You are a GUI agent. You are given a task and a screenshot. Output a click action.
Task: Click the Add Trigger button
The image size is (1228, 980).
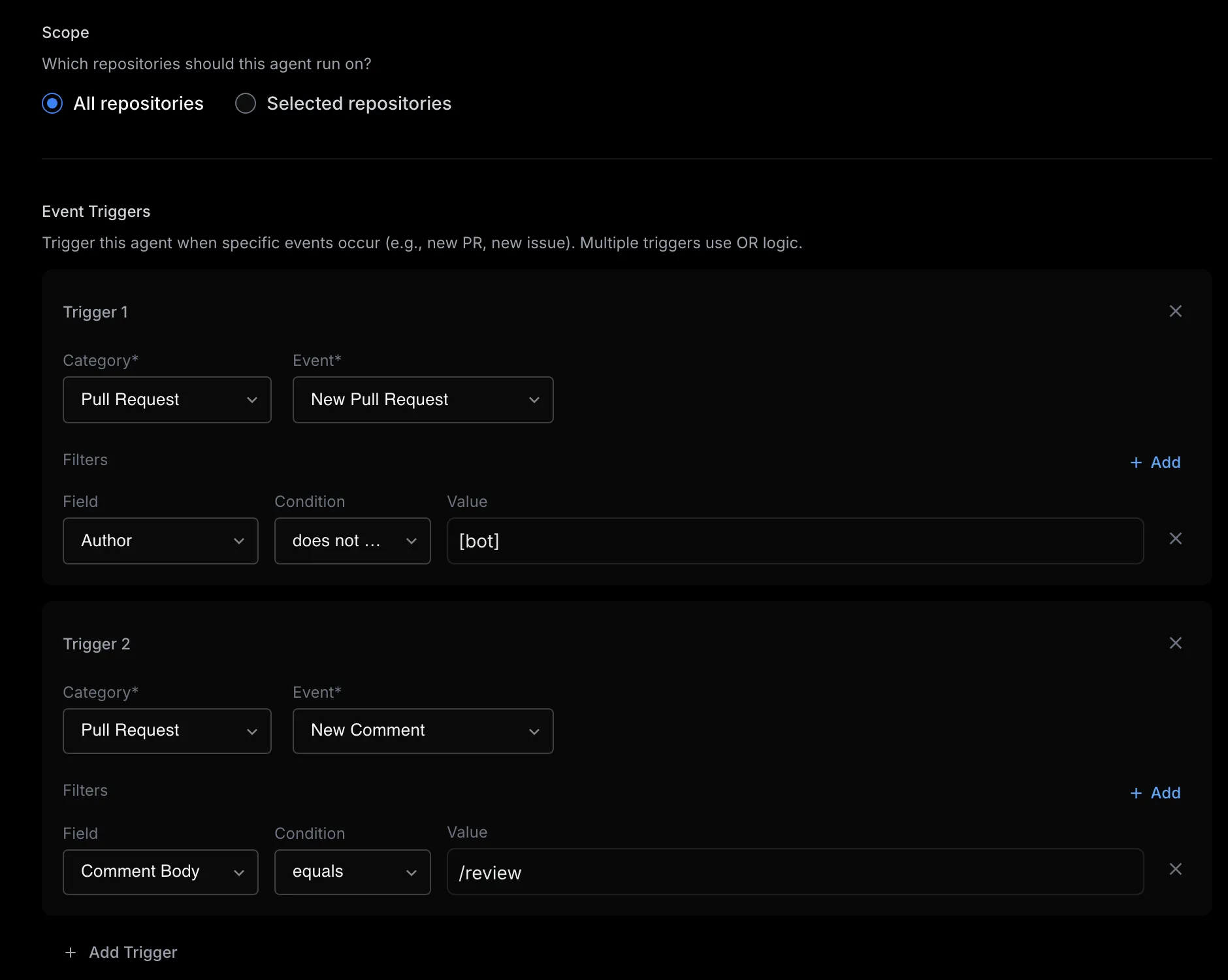[x=121, y=953]
